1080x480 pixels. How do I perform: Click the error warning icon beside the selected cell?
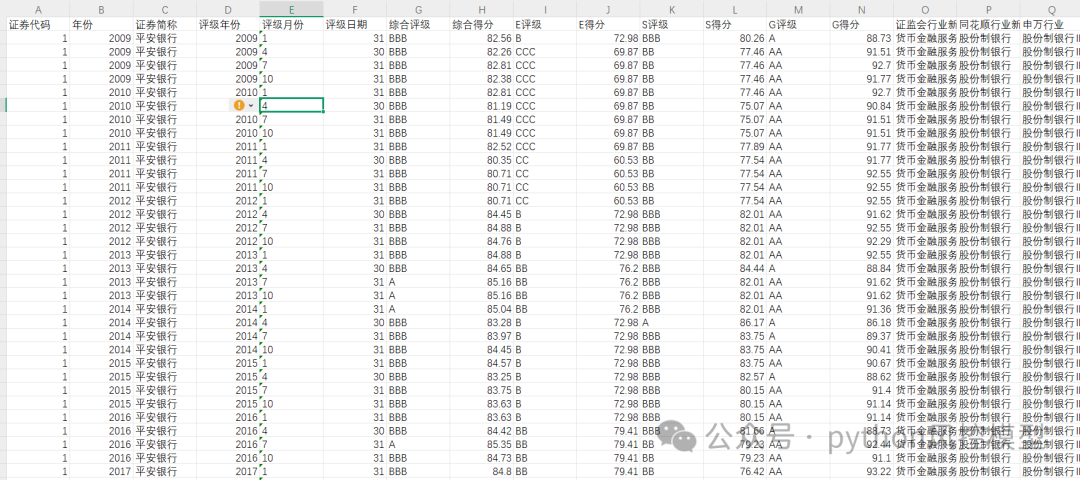click(239, 105)
